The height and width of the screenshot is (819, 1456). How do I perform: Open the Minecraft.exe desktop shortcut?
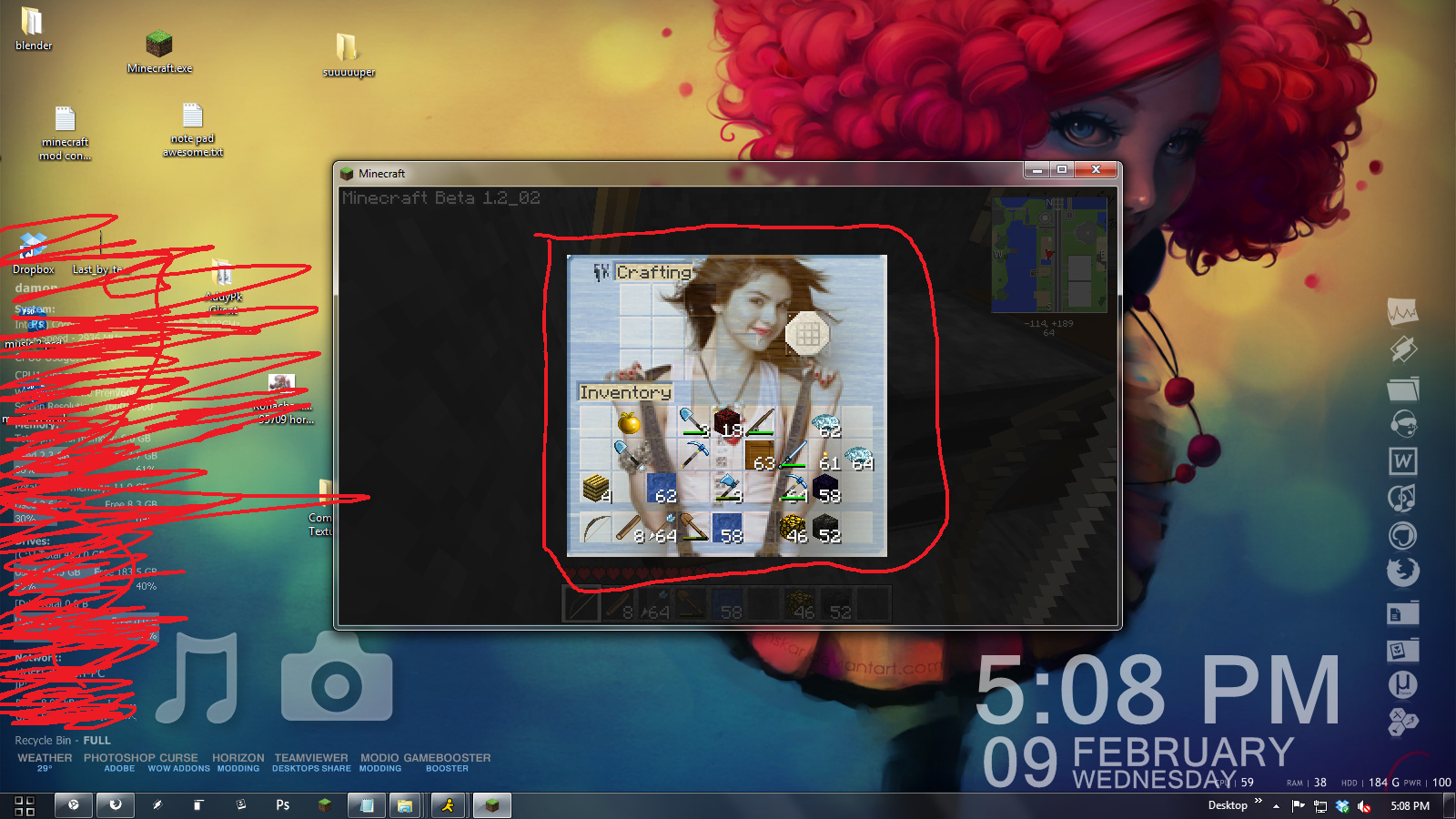(x=159, y=52)
